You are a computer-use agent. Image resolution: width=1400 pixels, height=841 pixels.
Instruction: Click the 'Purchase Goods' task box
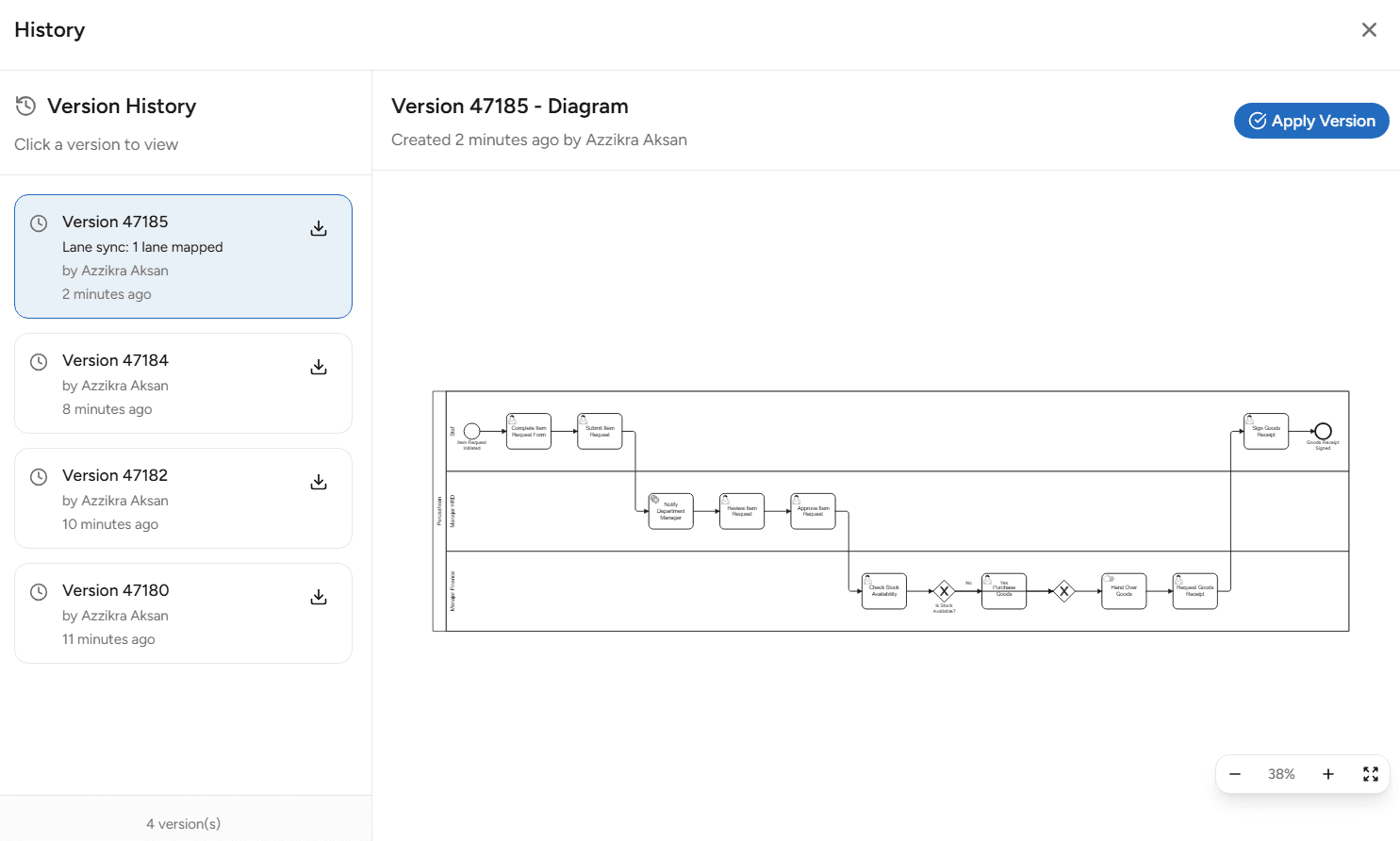click(x=1004, y=591)
